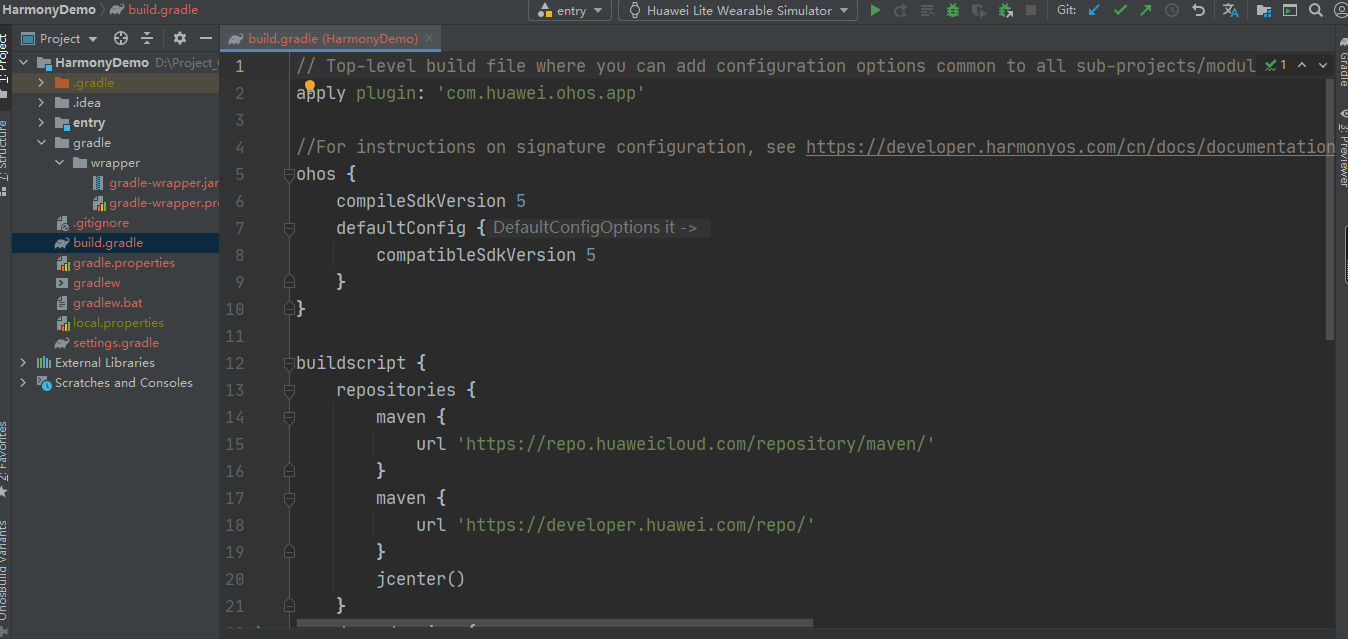Click the gray Stop square button
1348x639 pixels.
(1031, 11)
